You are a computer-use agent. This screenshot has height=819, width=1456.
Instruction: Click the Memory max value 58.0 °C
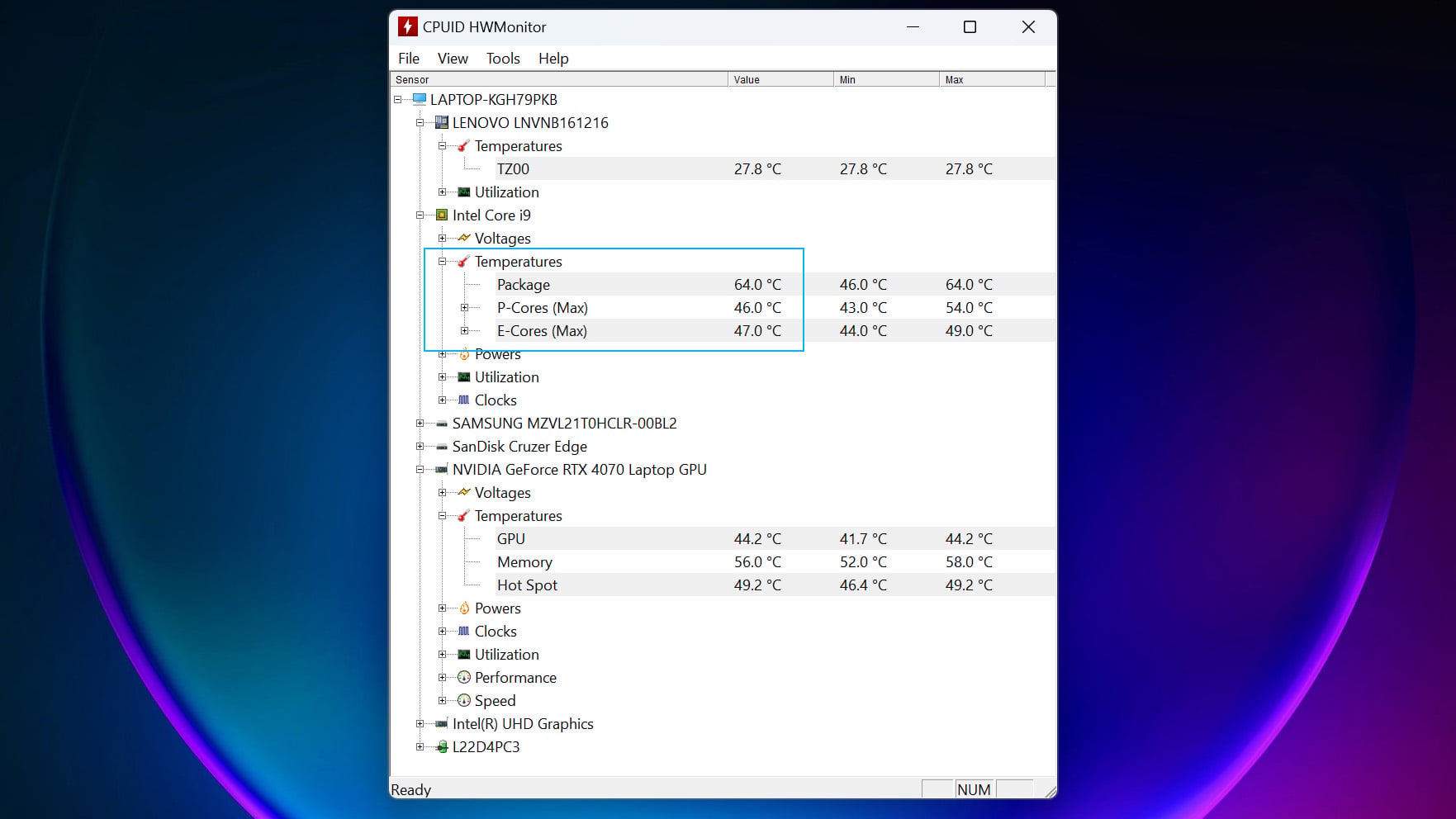pyautogui.click(x=969, y=561)
